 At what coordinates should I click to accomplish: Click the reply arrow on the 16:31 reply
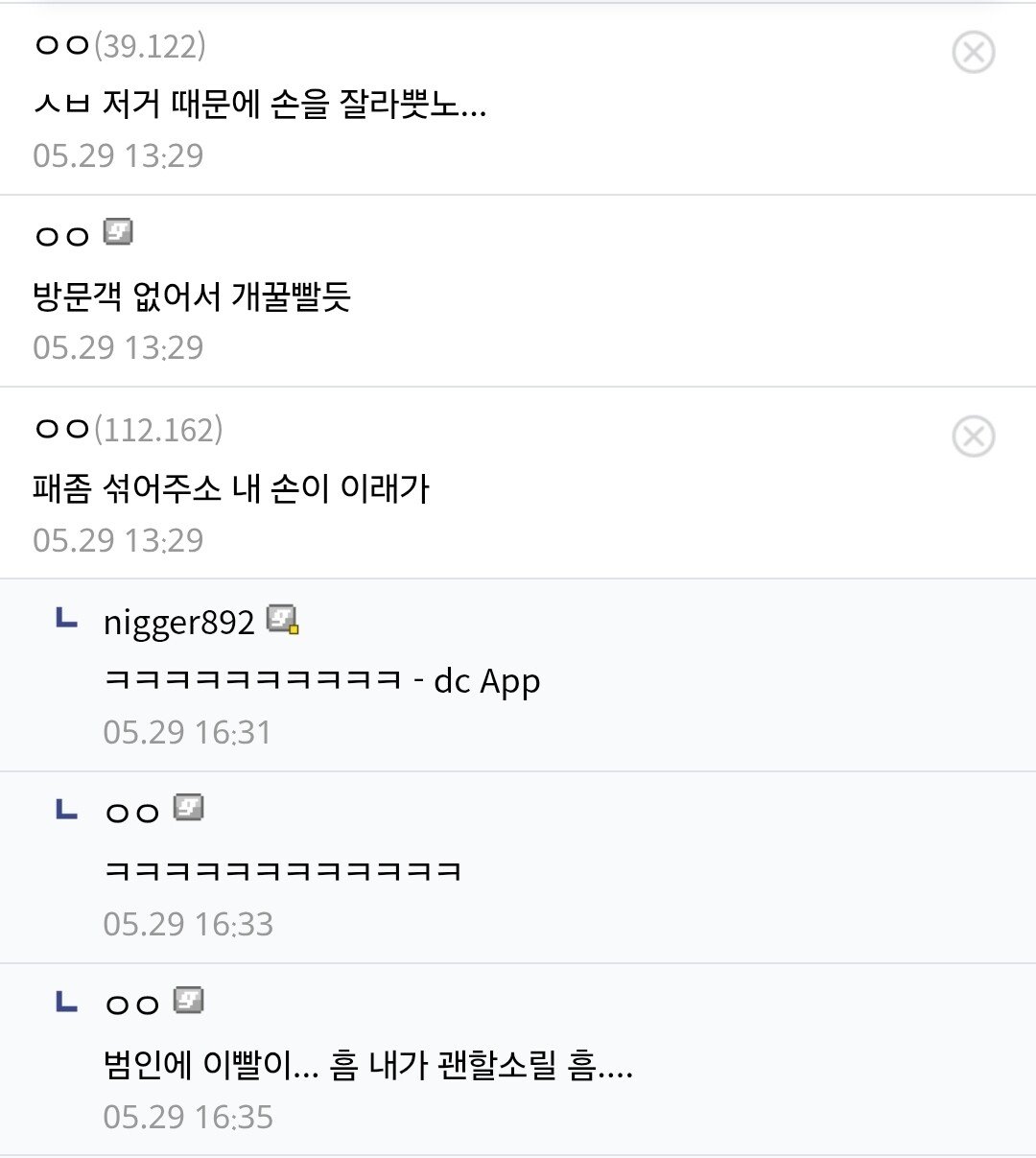[65, 620]
